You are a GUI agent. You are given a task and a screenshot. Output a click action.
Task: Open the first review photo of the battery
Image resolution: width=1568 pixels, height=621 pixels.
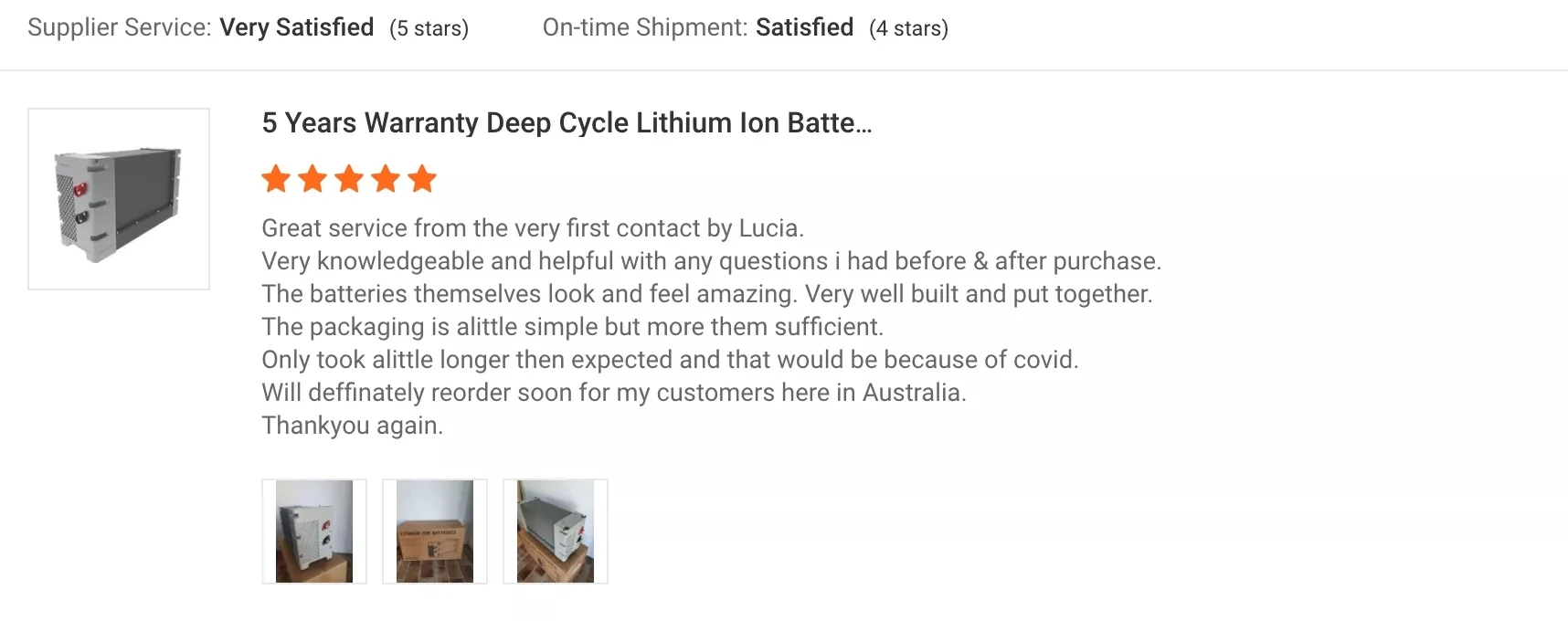[x=314, y=532]
